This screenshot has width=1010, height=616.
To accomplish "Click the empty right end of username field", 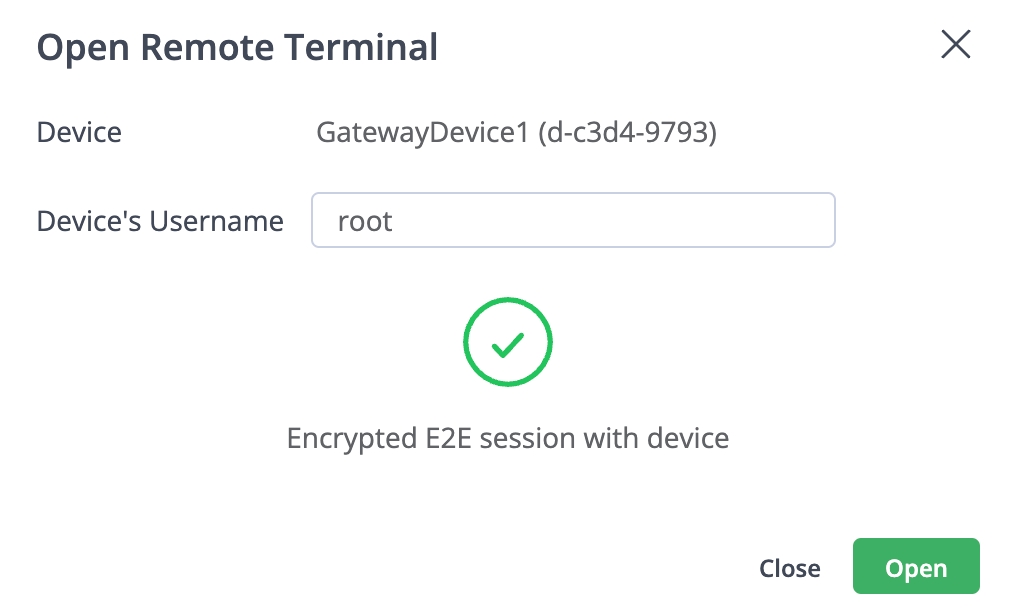I will 780,220.
